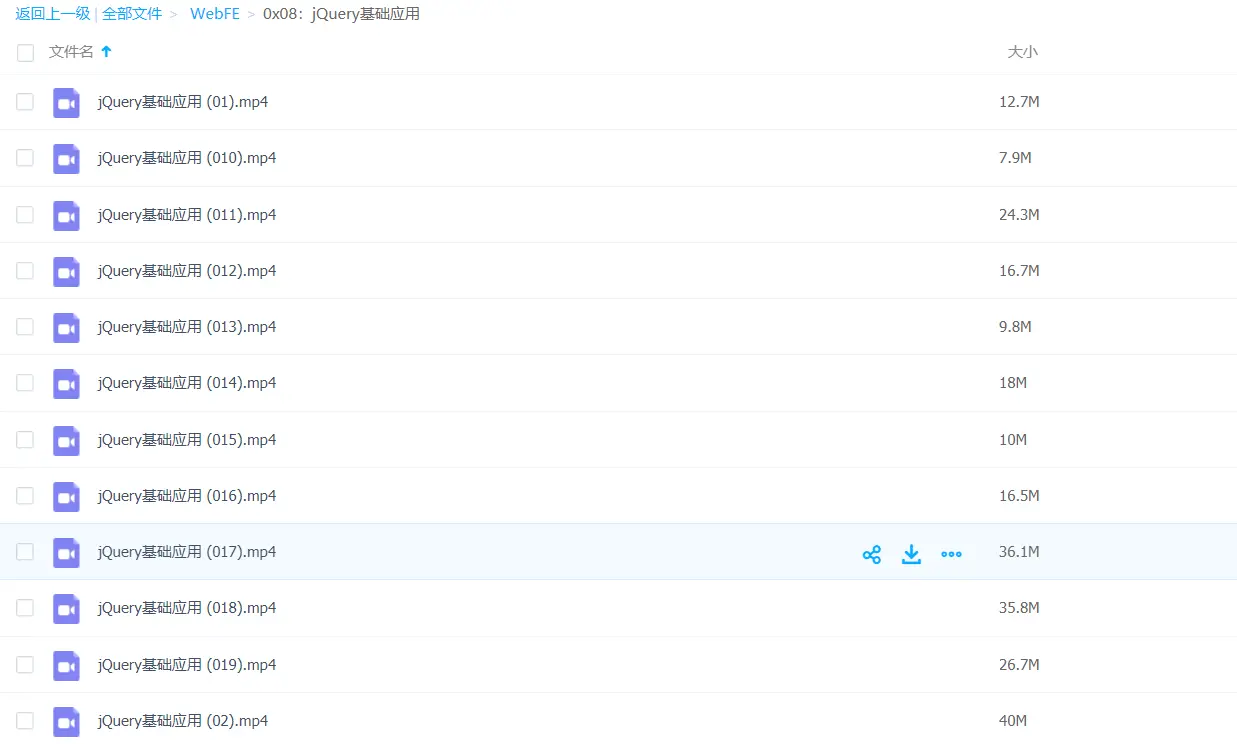
Task: Open file name jQuery基础应用 (013).mp4
Action: (187, 327)
